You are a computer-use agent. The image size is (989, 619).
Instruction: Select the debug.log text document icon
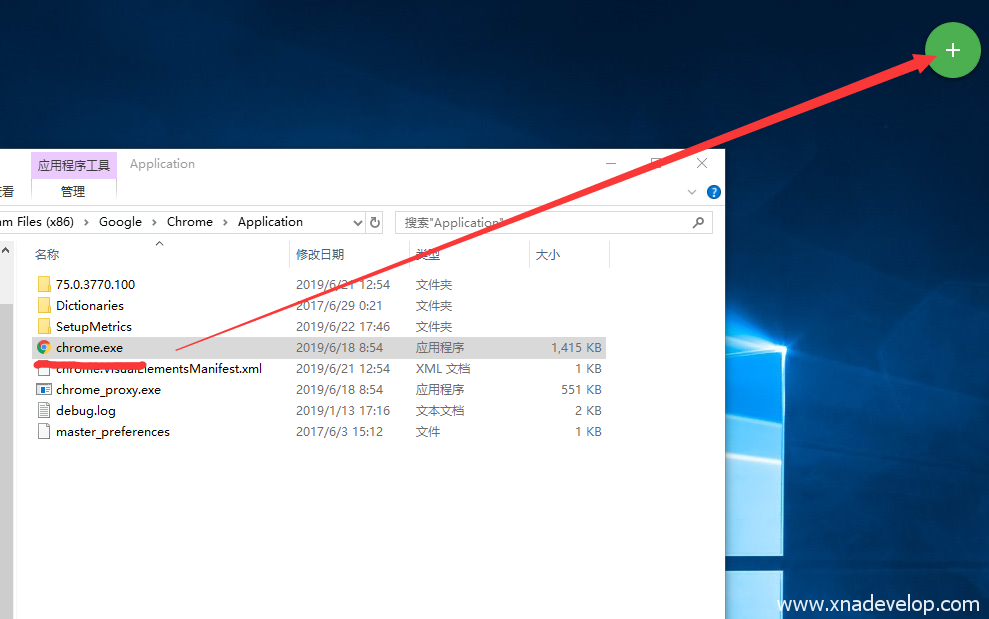point(43,411)
